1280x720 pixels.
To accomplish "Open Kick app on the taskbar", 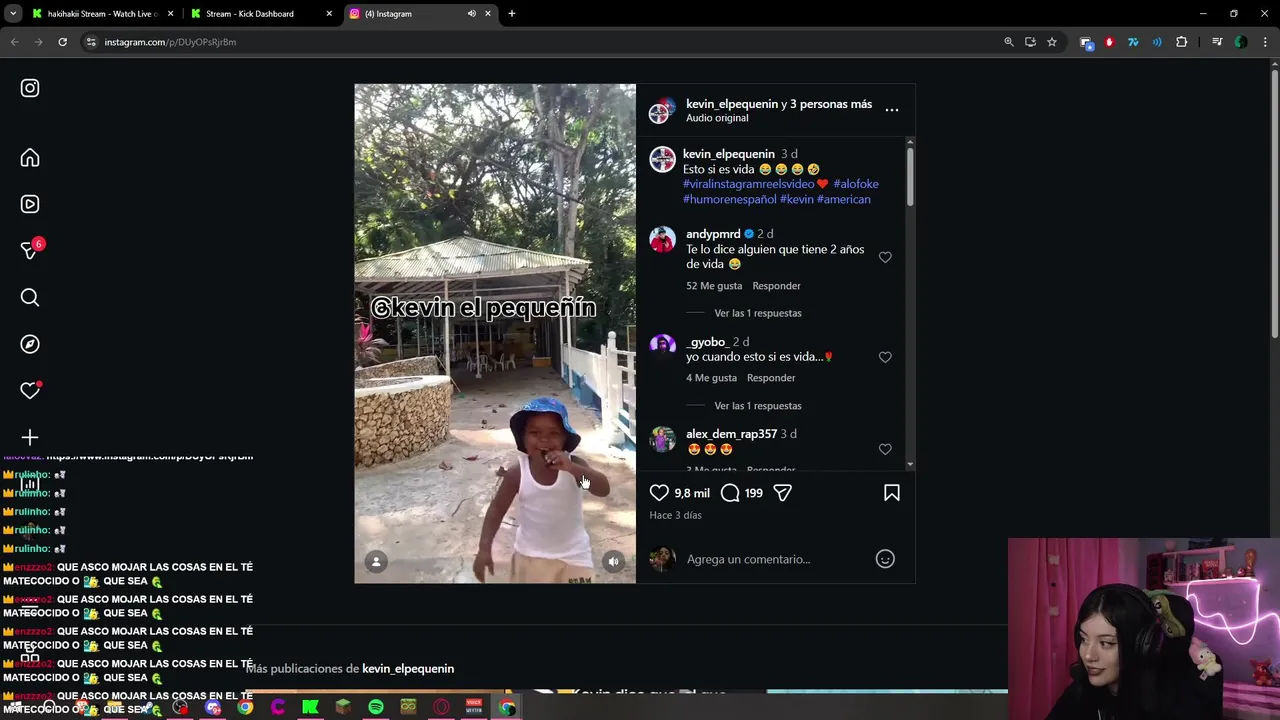I will click(x=310, y=708).
